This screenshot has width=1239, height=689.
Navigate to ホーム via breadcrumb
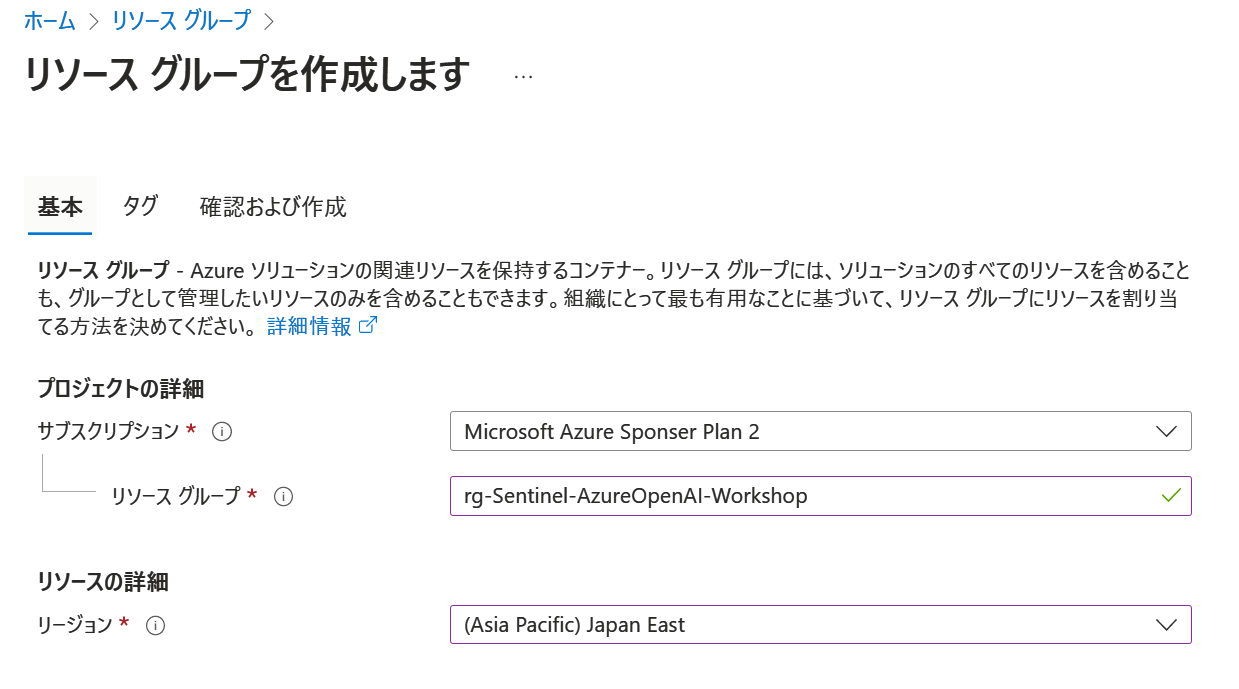[49, 19]
